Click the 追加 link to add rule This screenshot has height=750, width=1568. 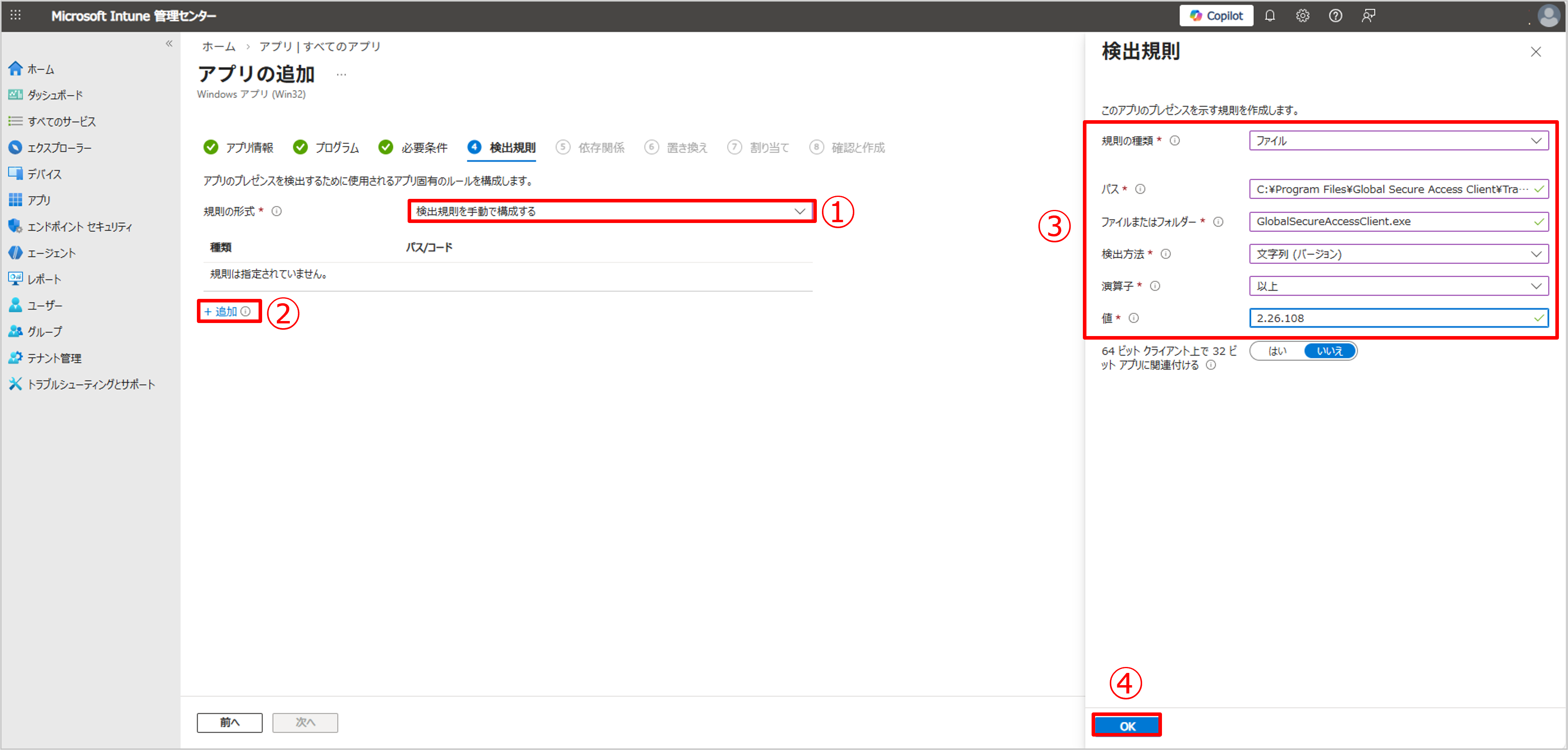click(225, 312)
